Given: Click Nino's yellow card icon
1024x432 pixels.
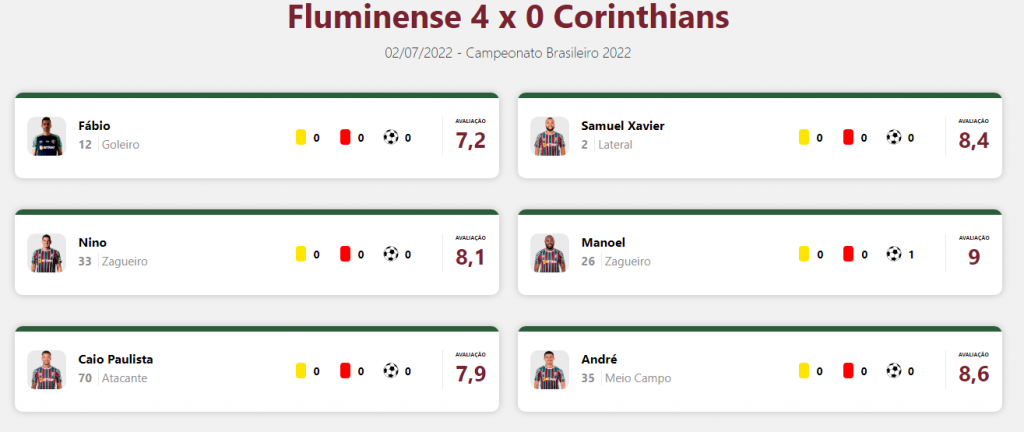Looking at the screenshot, I should click(301, 254).
